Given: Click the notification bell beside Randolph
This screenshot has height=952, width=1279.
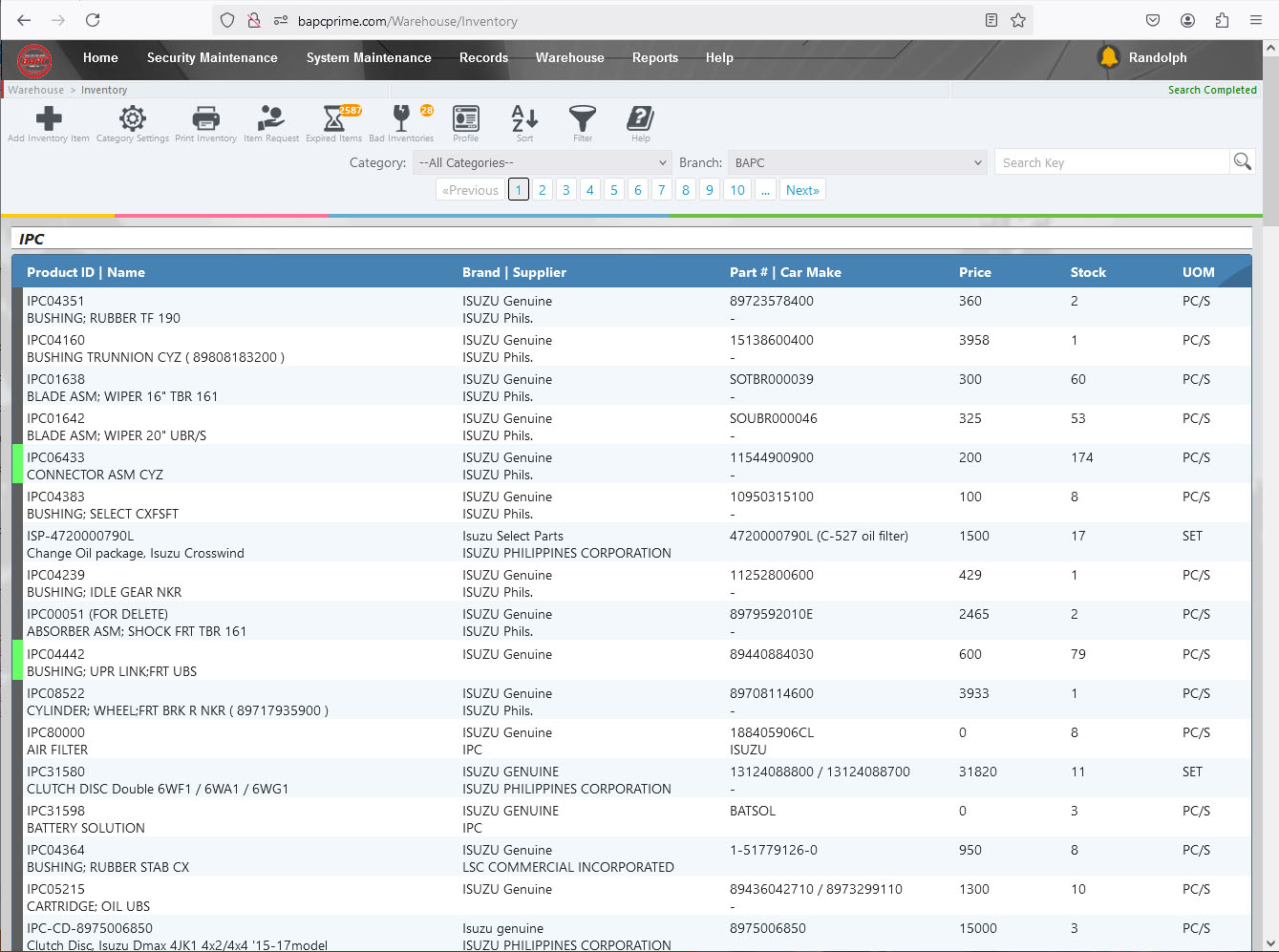Looking at the screenshot, I should tap(1109, 57).
